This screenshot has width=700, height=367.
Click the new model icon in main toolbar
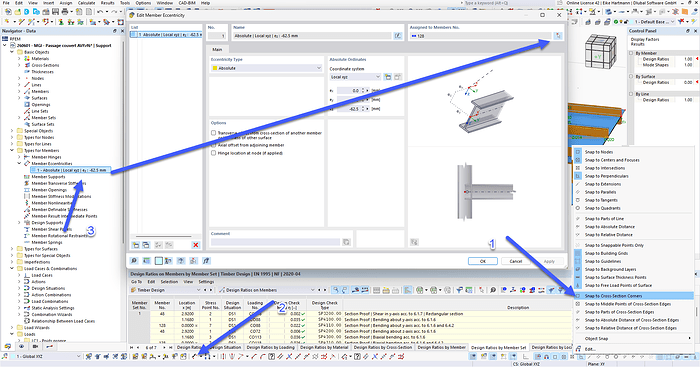click(8, 11)
